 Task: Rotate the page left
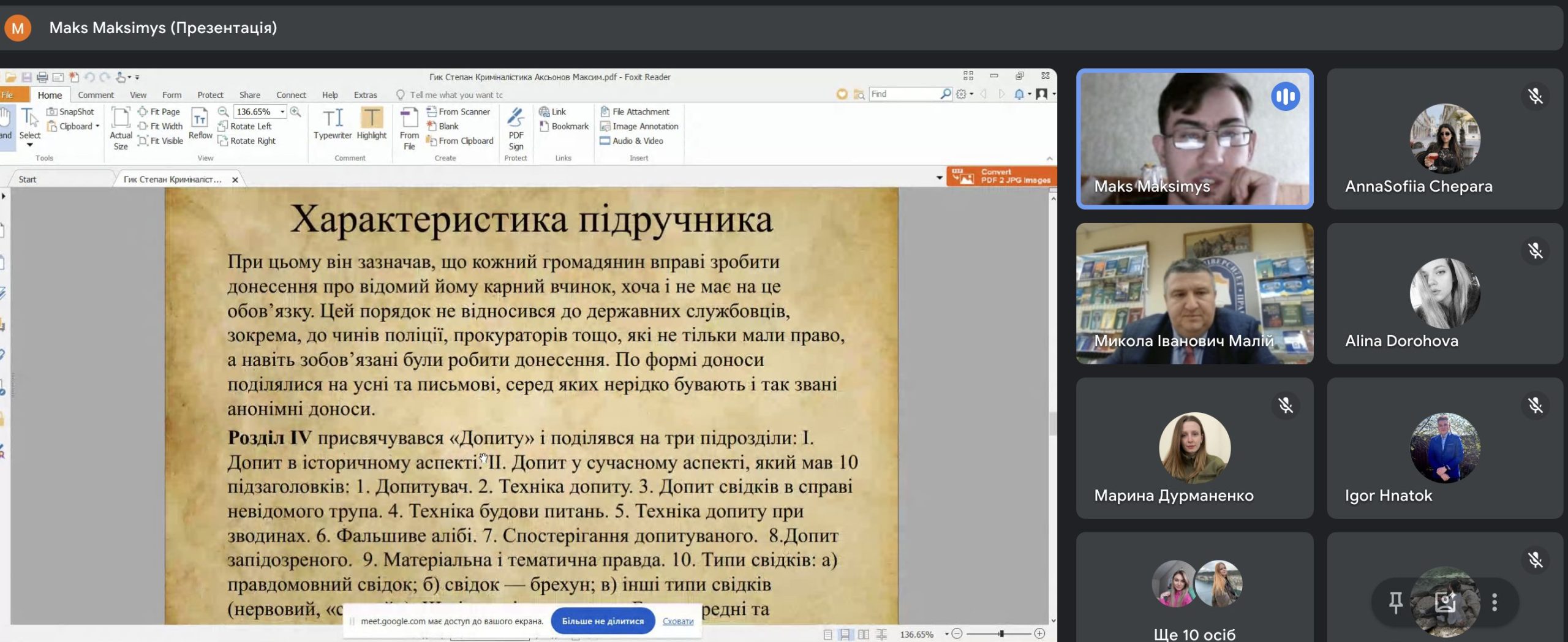point(245,126)
